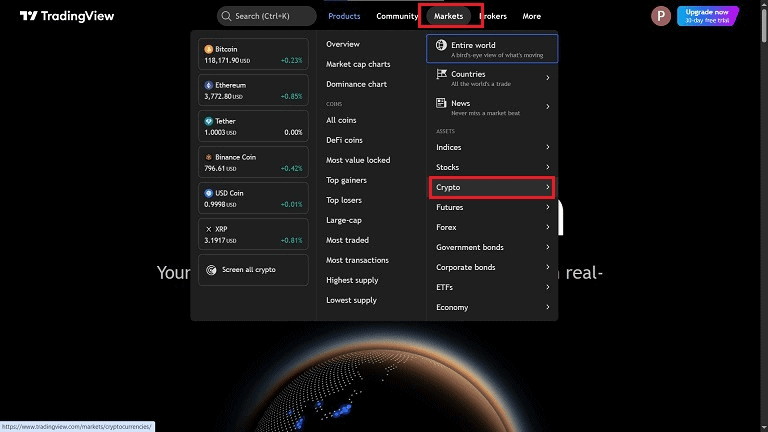The image size is (768, 432).
Task: Open Market cap charts link
Action: 358,64
